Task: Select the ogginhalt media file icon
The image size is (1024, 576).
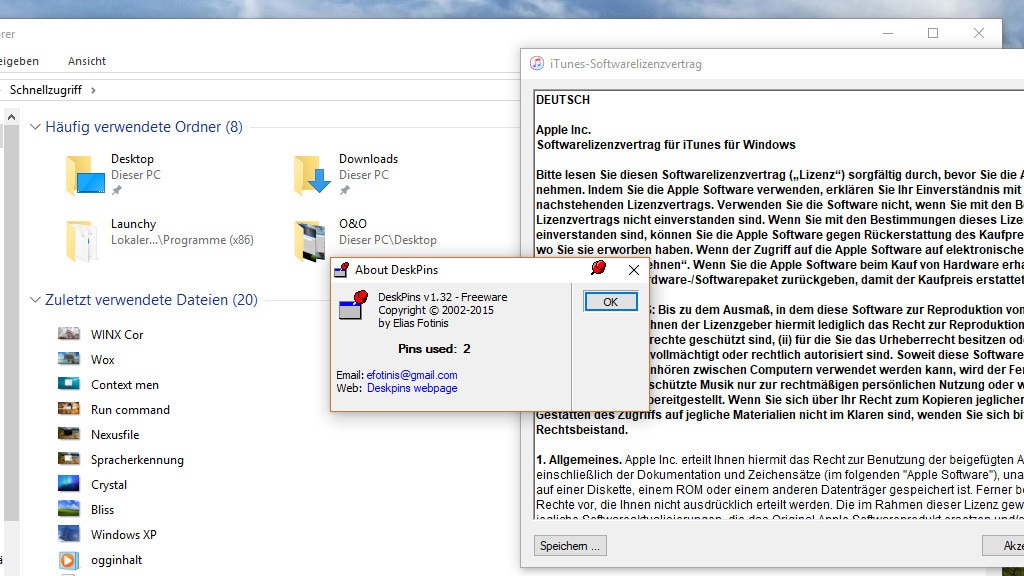Action: click(69, 560)
